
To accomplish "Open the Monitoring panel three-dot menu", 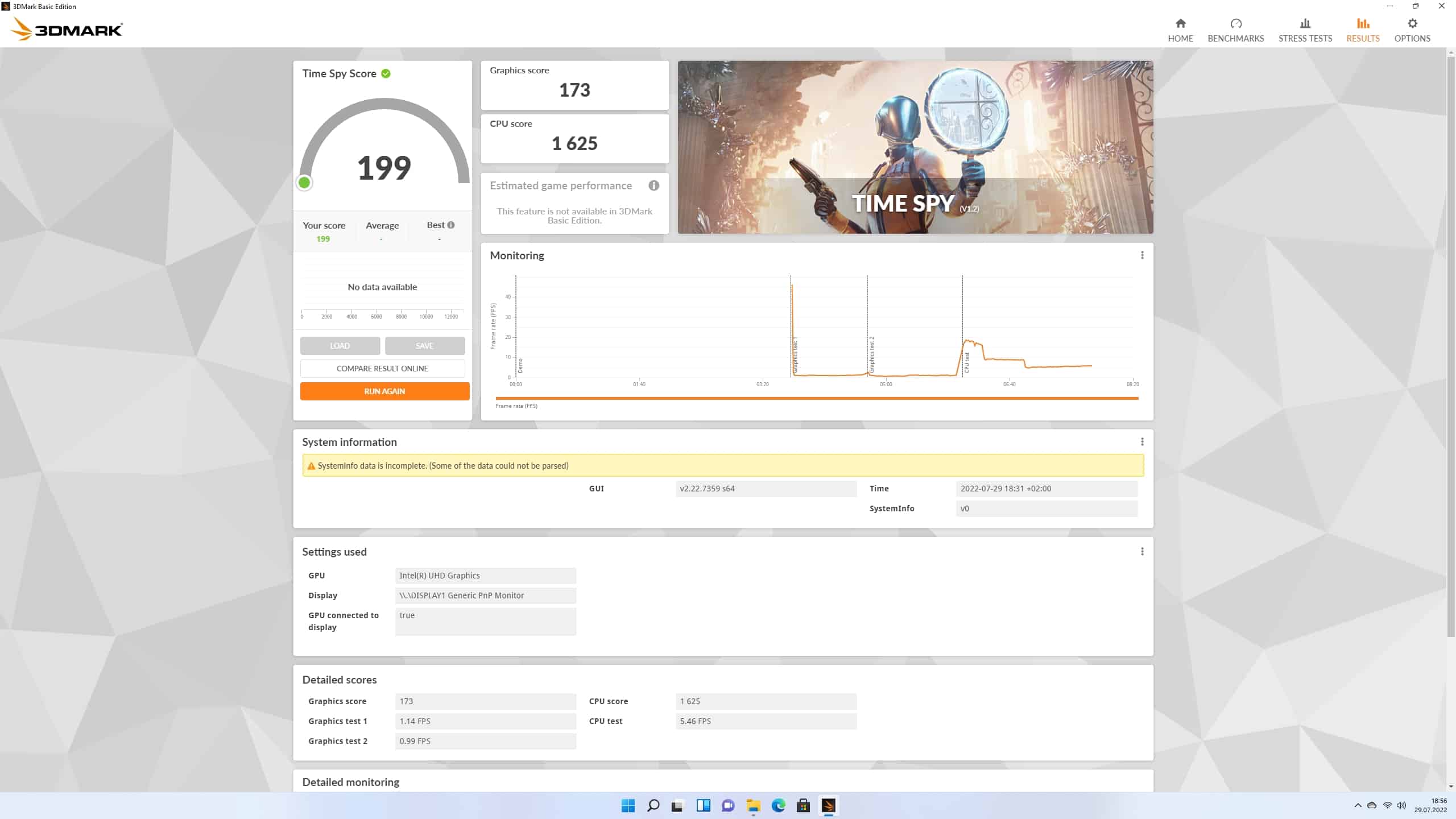I will [x=1141, y=255].
